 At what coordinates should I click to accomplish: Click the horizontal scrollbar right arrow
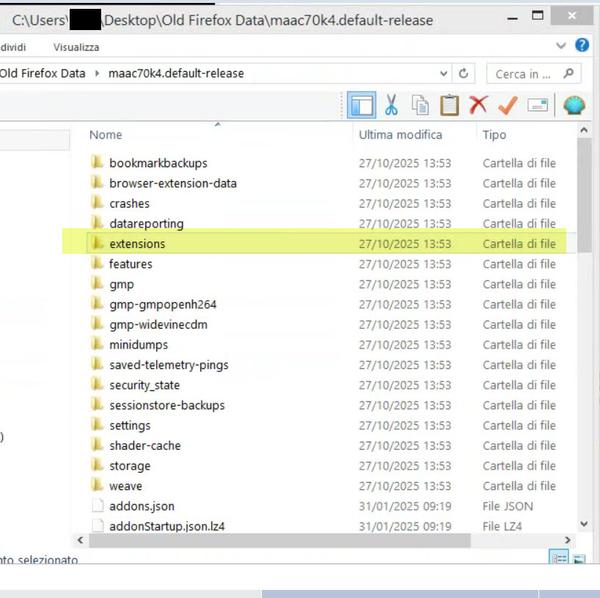coord(567,540)
